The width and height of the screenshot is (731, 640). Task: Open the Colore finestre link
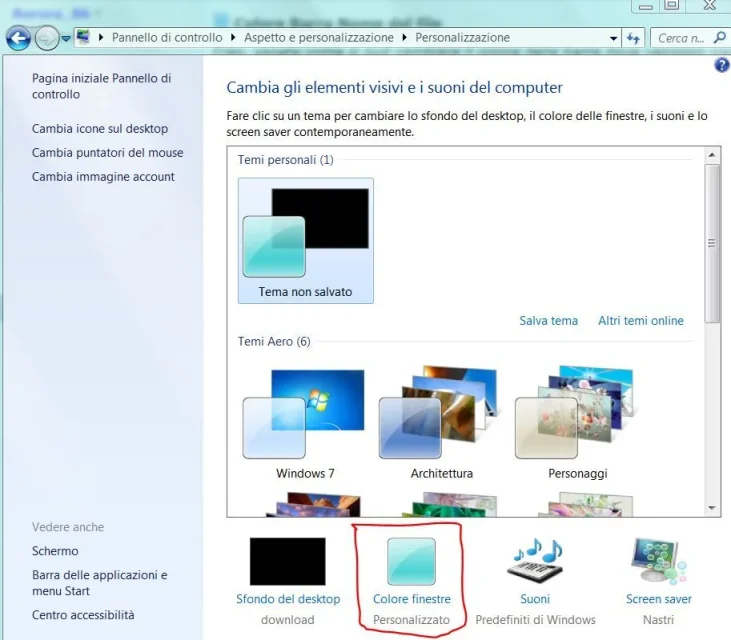coord(412,599)
